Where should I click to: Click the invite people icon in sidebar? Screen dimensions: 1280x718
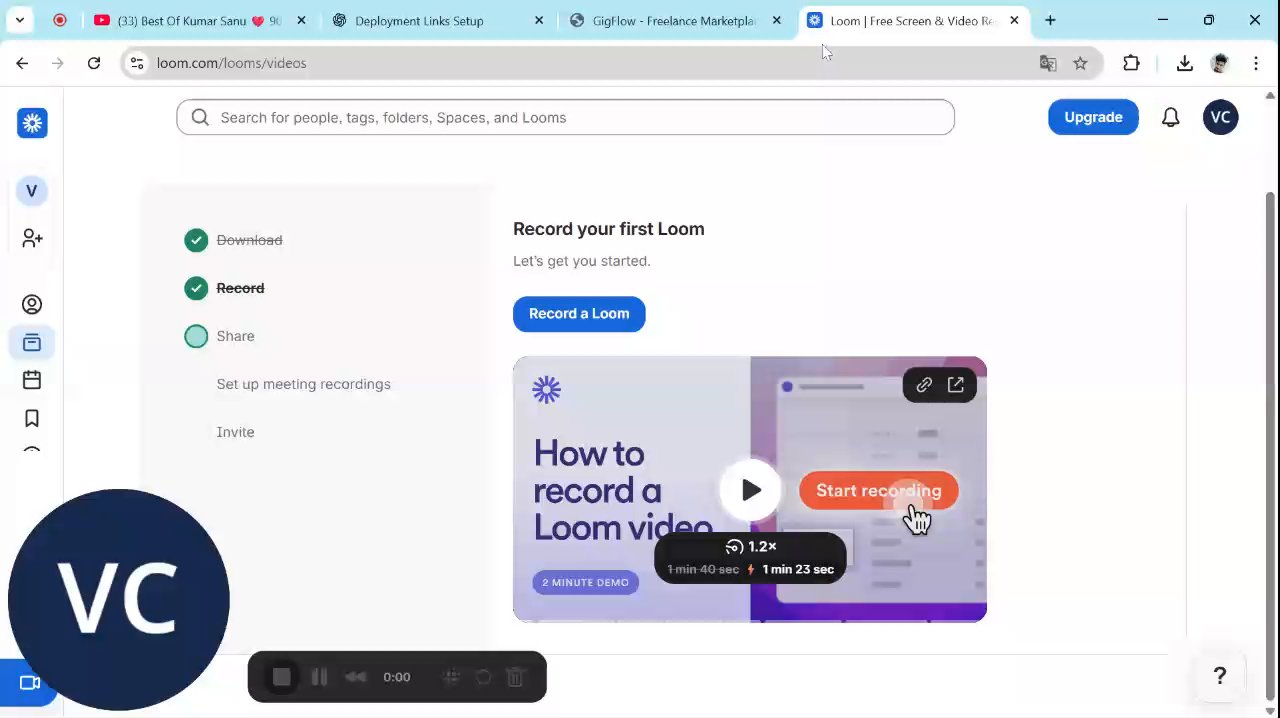pyautogui.click(x=32, y=238)
